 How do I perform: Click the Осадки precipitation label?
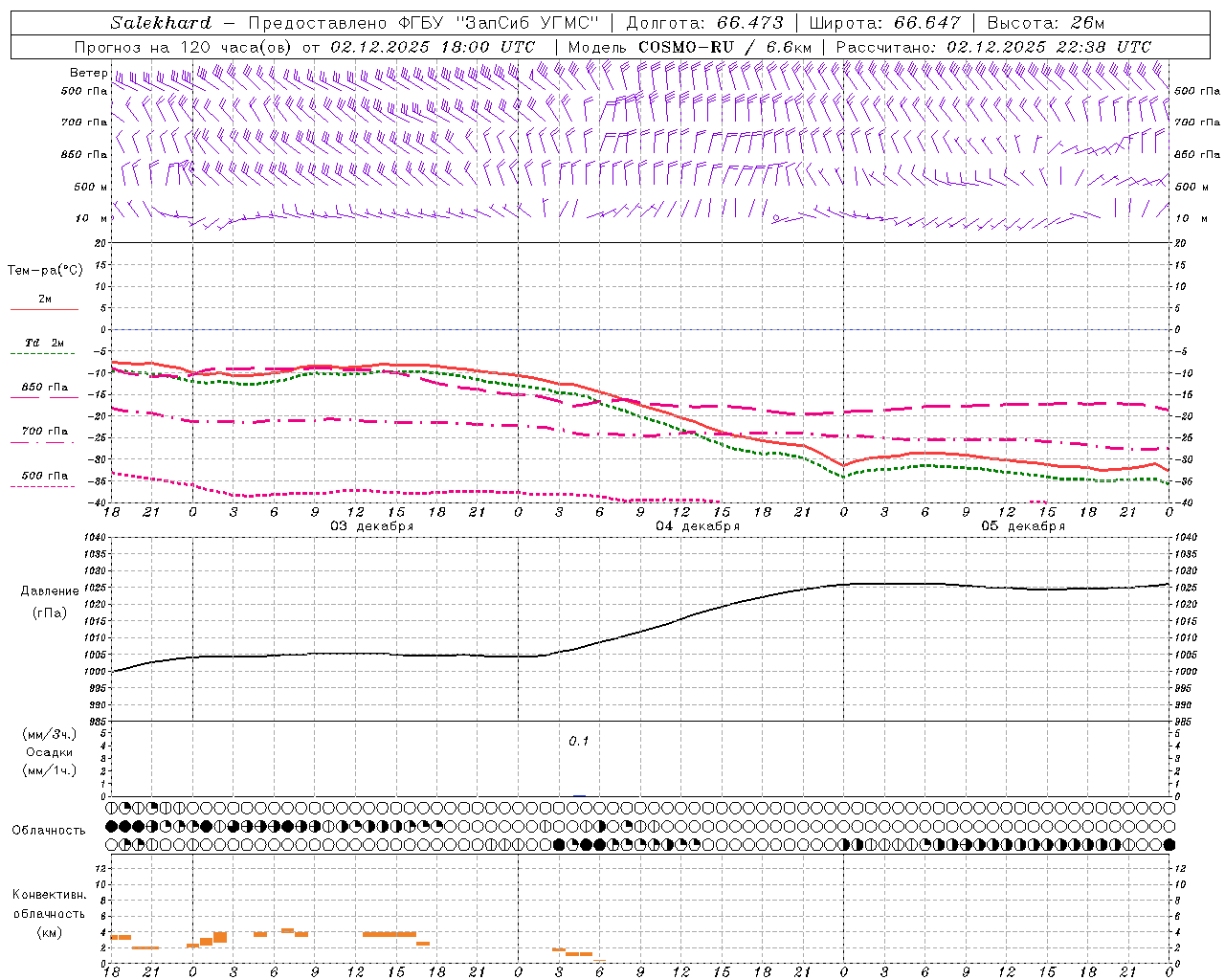[x=49, y=752]
